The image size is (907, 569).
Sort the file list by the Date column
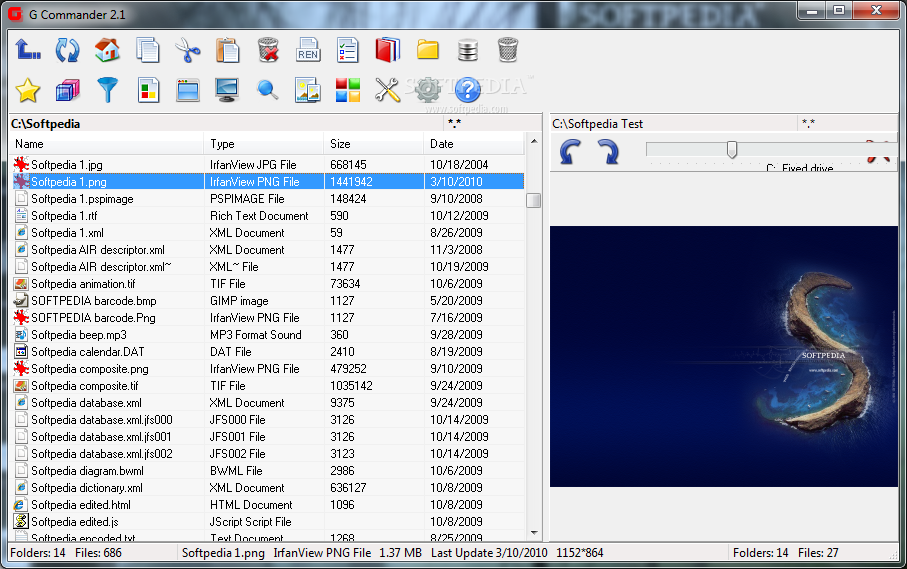474,144
